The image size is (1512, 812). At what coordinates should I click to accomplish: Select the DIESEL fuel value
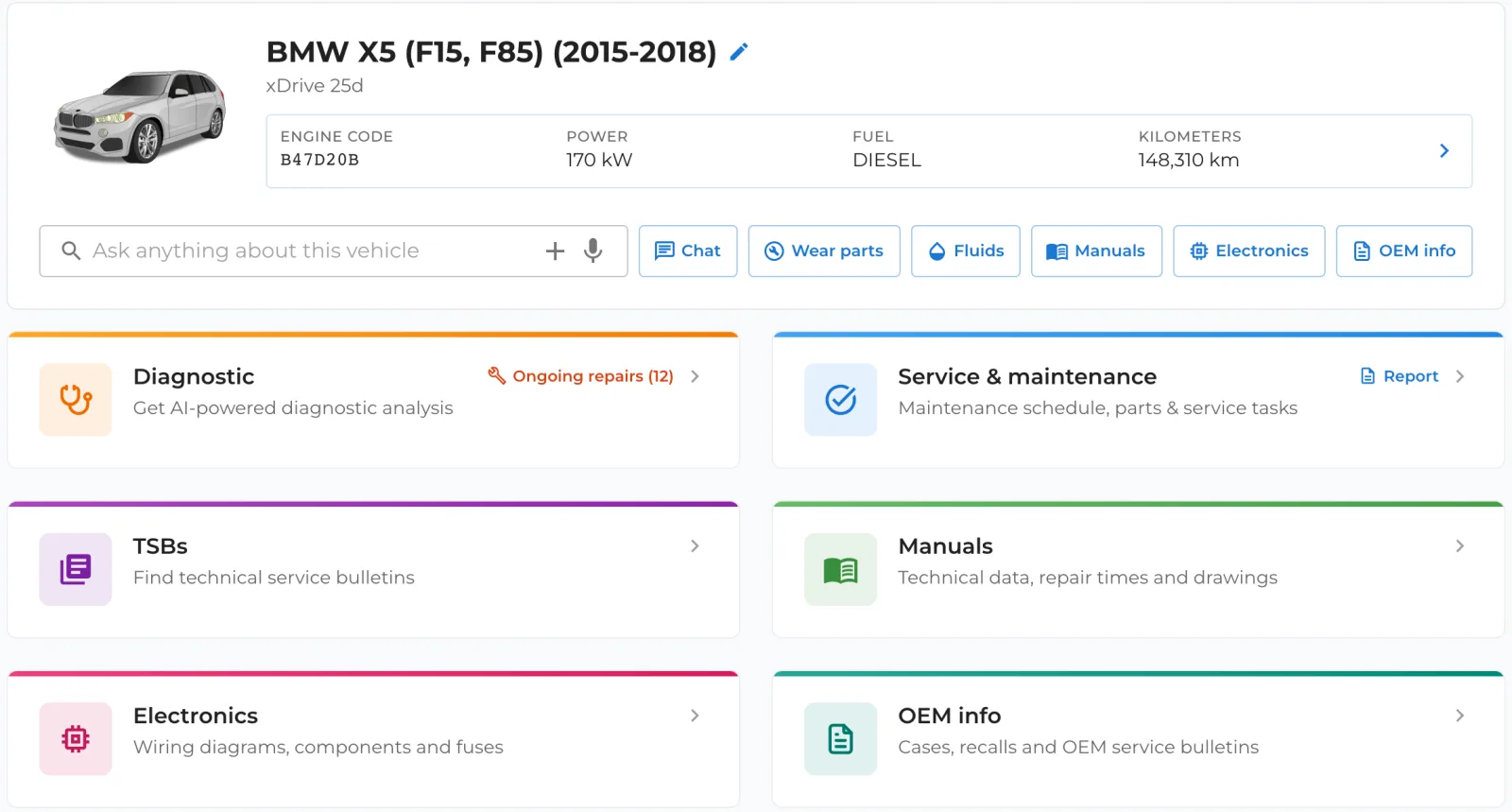tap(886, 160)
